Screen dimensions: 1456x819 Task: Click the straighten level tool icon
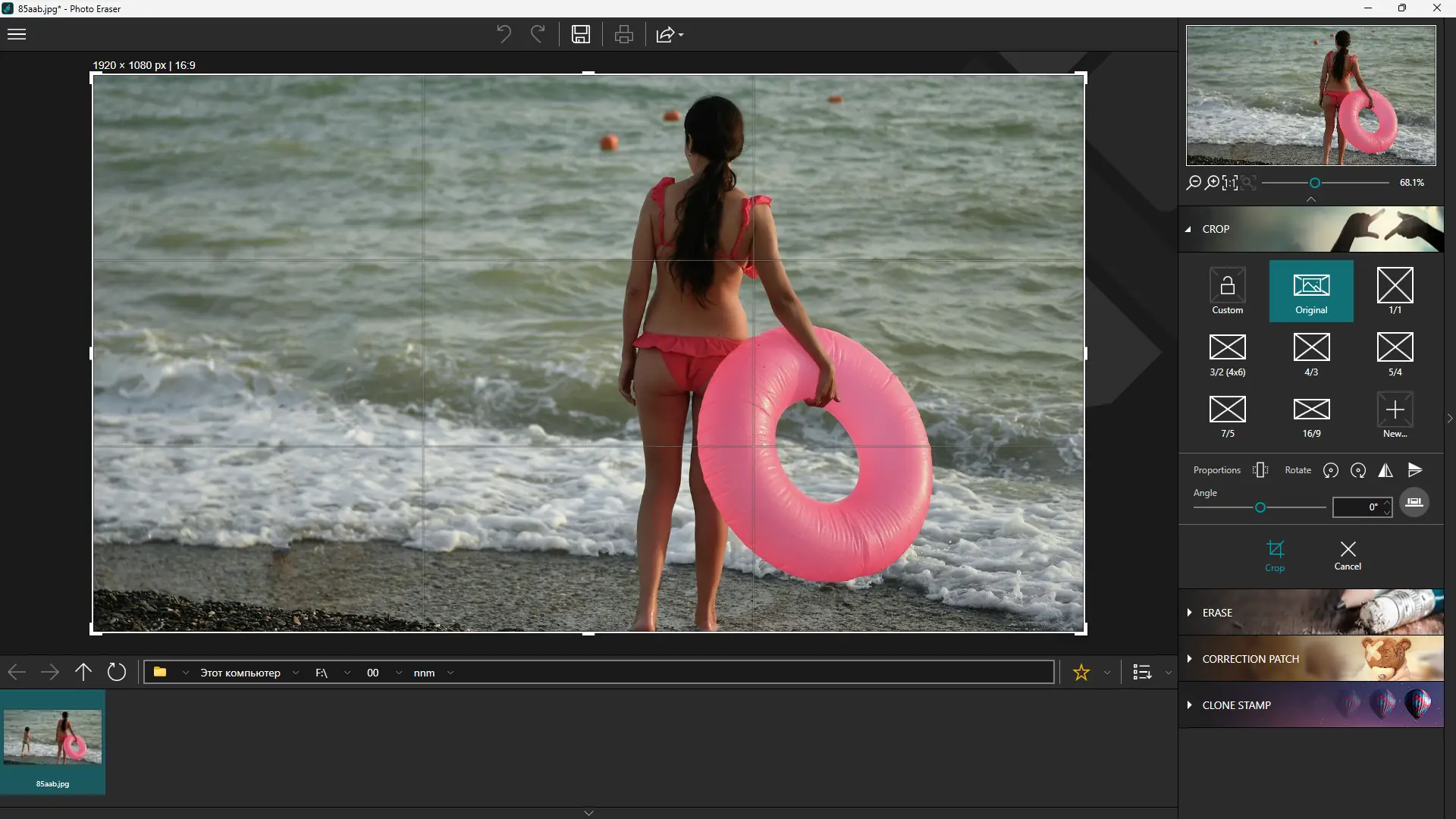[1414, 502]
